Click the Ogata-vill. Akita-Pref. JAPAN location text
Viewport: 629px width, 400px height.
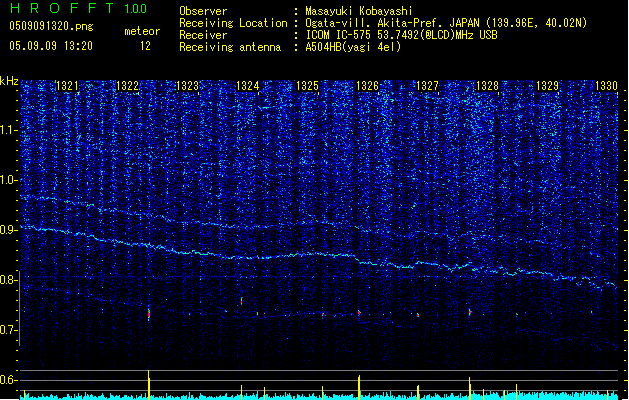click(446, 23)
